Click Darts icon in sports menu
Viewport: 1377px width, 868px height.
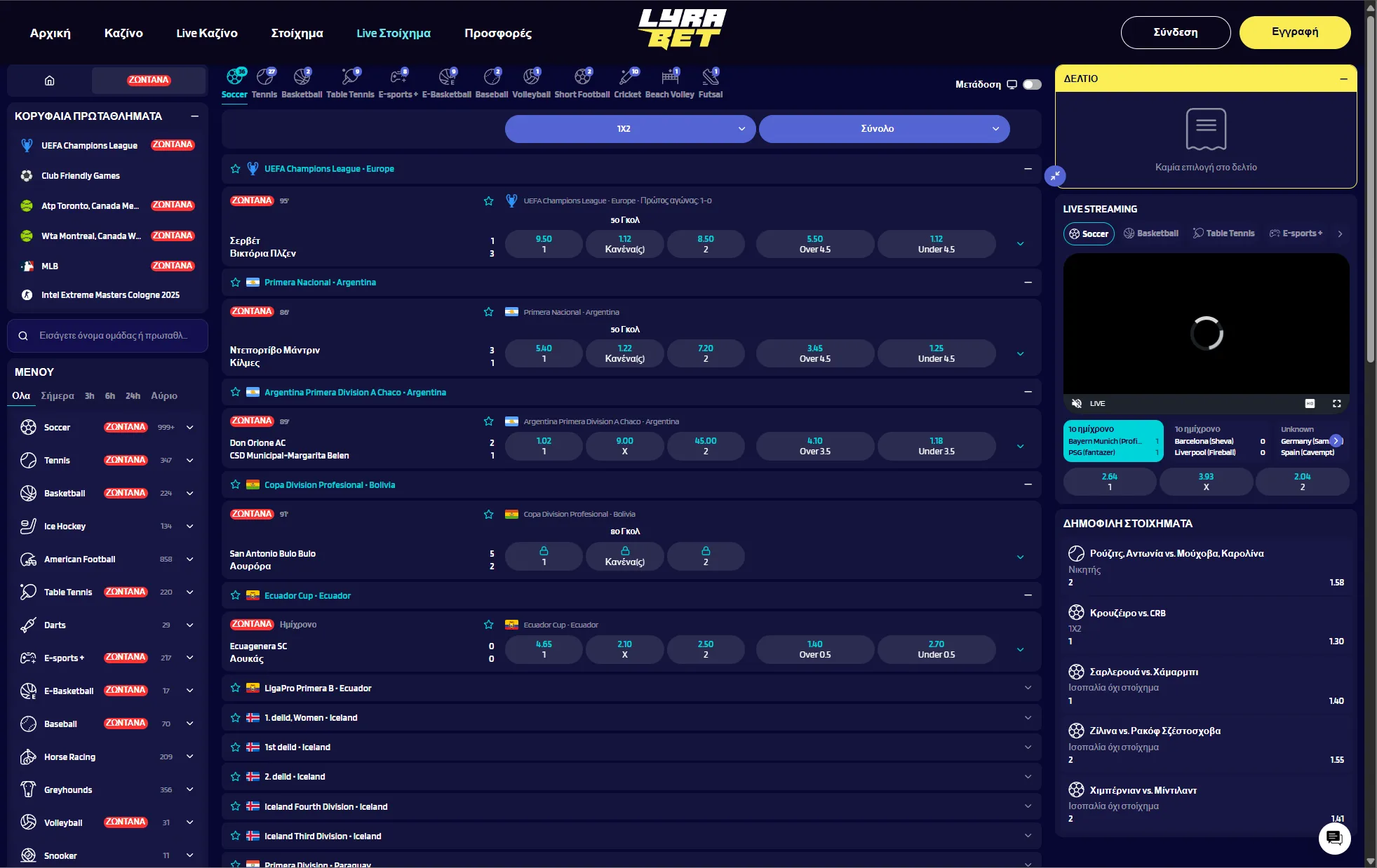coord(28,625)
